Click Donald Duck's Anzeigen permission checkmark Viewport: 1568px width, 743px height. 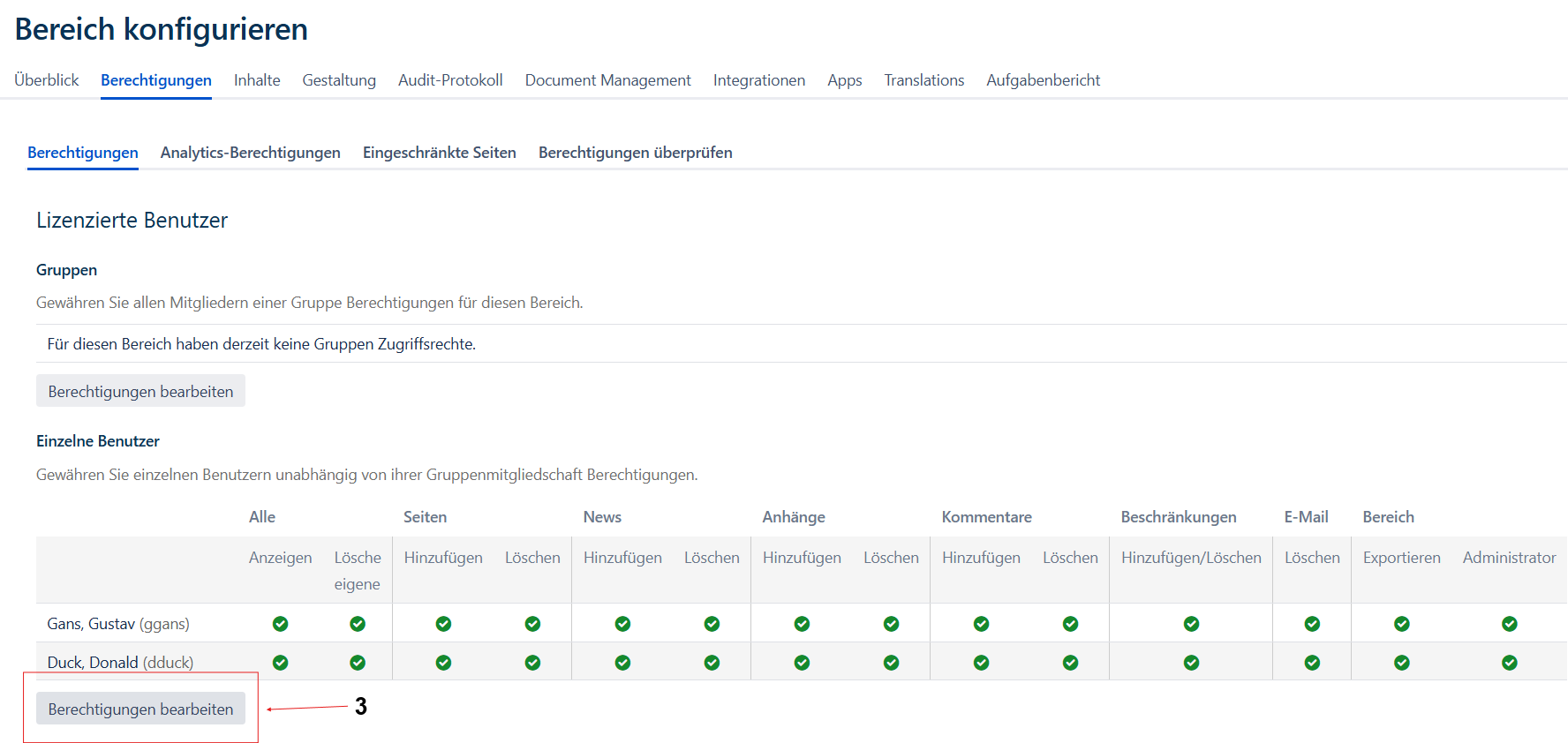(280, 663)
